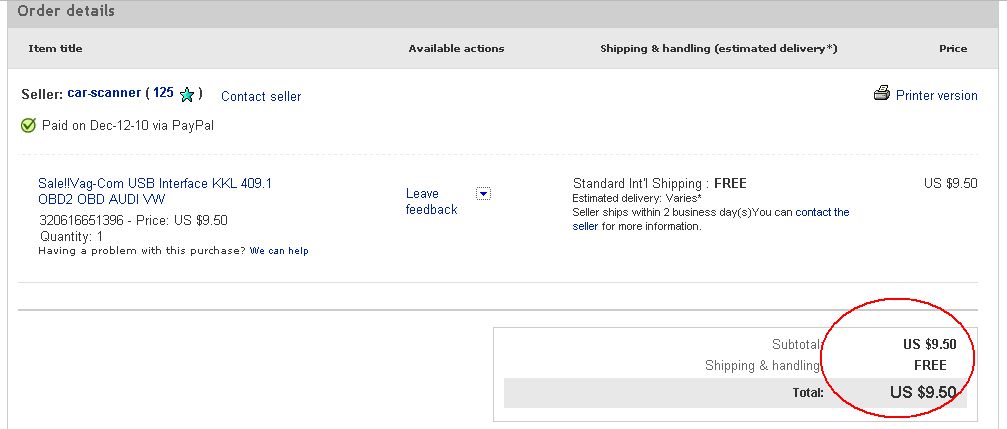Click Leave feedback link

pos(432,202)
